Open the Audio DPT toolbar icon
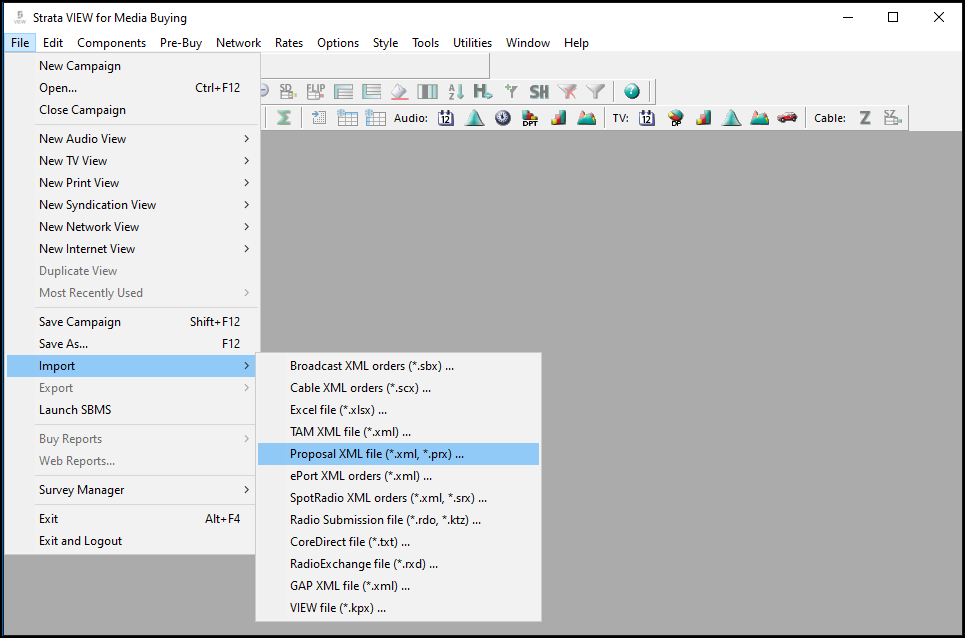 pyautogui.click(x=530, y=117)
